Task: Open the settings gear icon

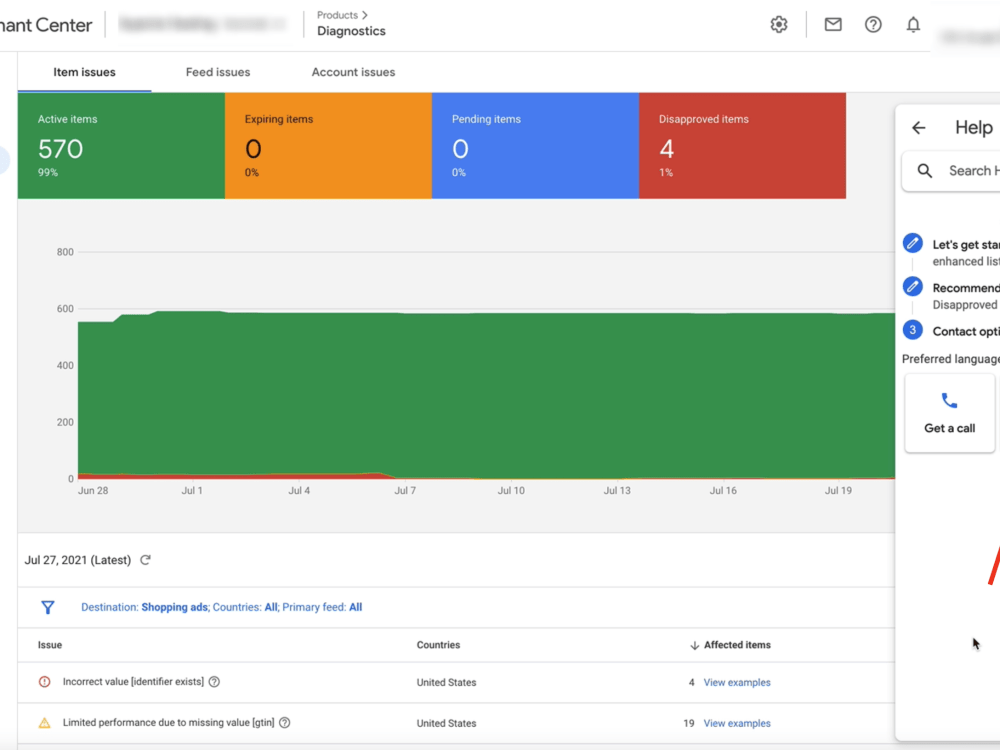Action: click(x=779, y=25)
